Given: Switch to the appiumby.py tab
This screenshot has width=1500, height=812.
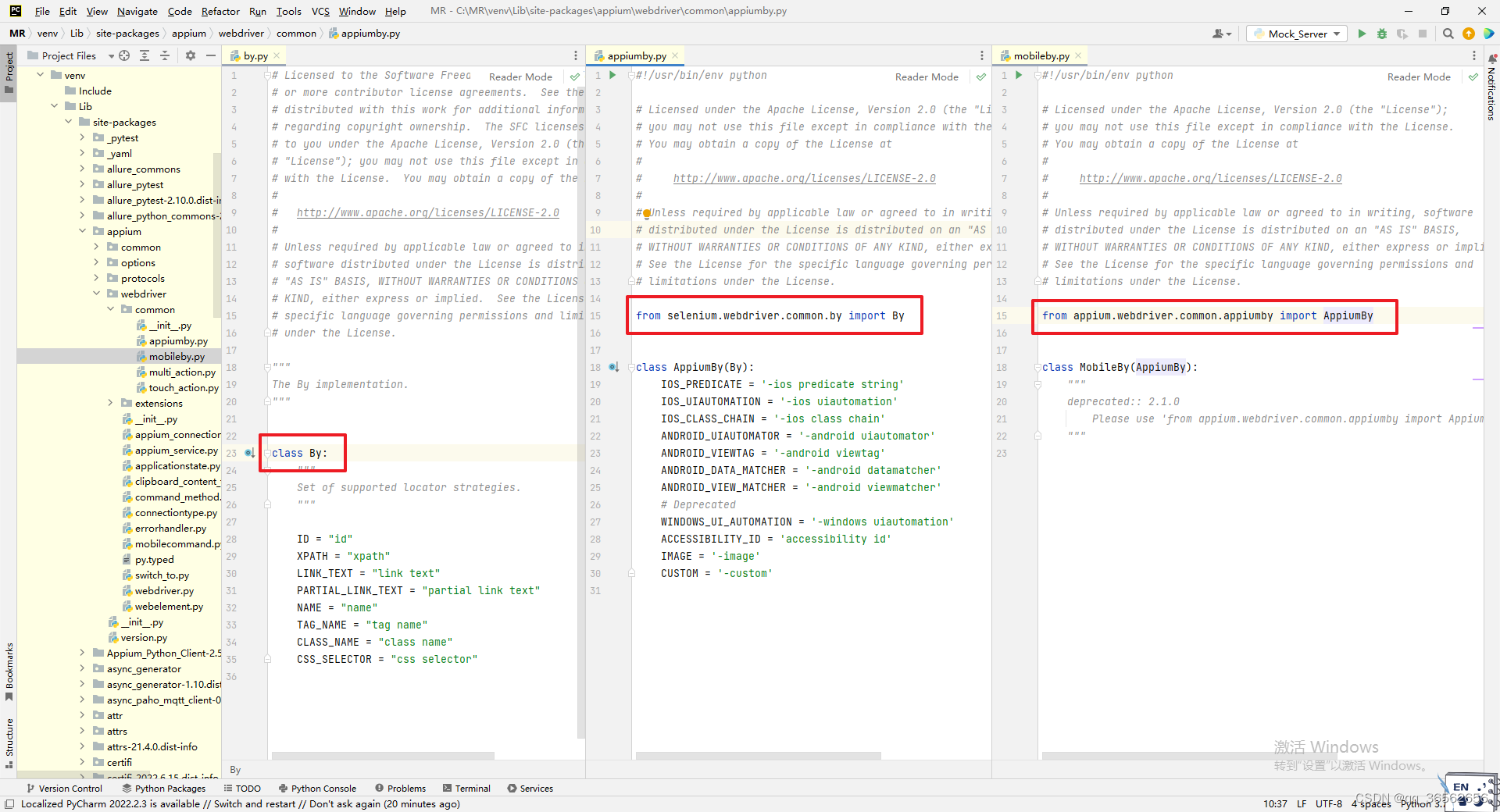Looking at the screenshot, I should tap(636, 55).
